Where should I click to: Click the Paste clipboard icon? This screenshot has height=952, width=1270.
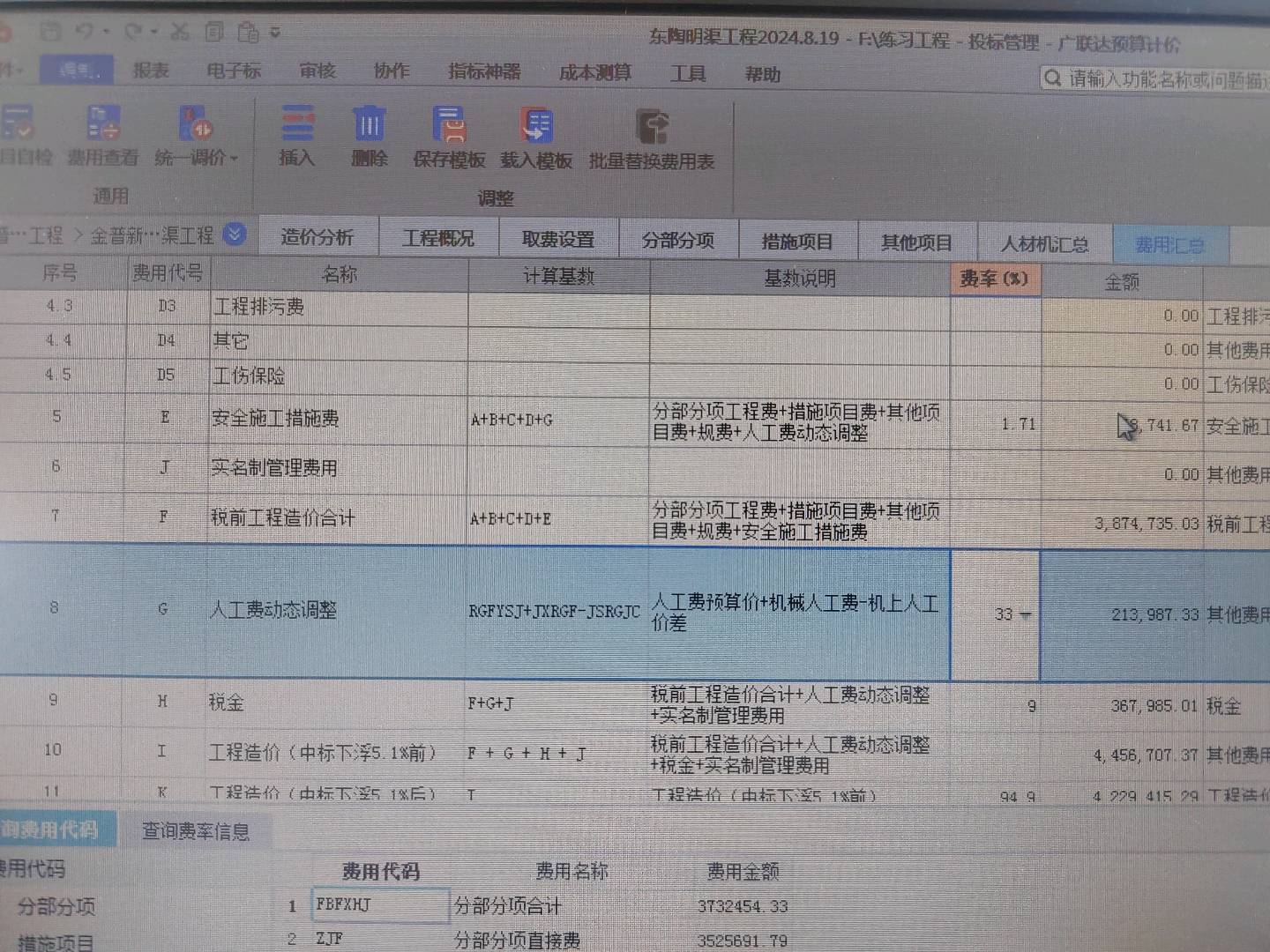pyautogui.click(x=248, y=33)
